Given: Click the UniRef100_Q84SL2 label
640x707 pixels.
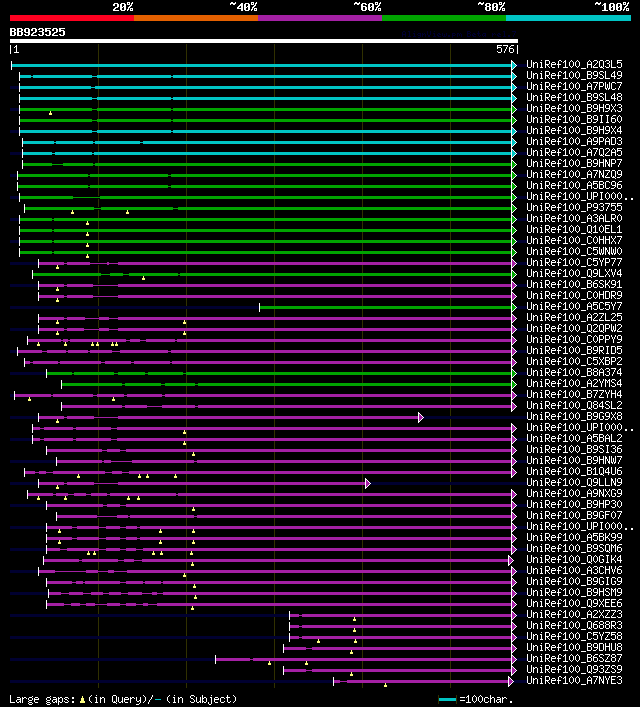Looking at the screenshot, I should (574, 405).
